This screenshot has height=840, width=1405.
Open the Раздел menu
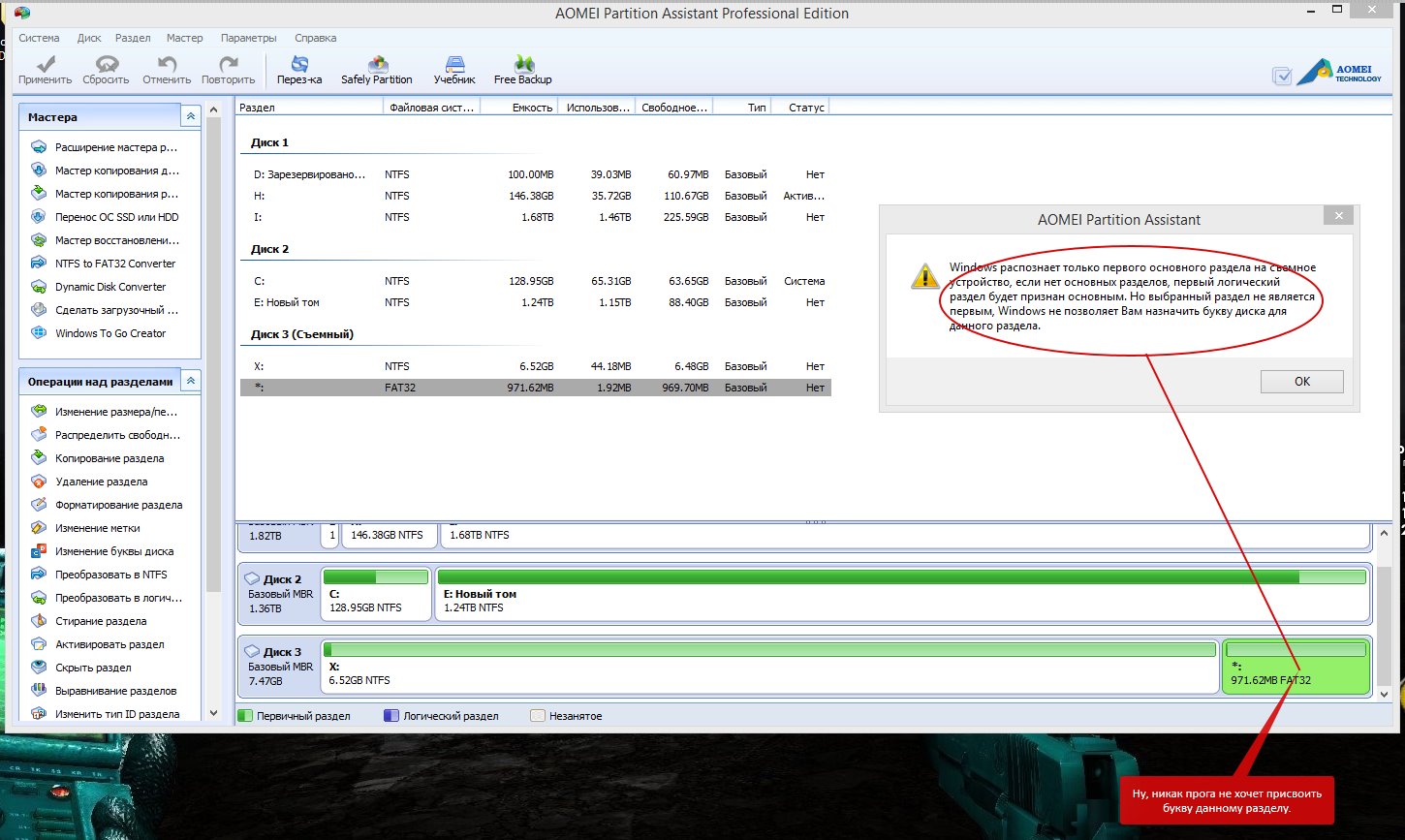click(x=133, y=38)
